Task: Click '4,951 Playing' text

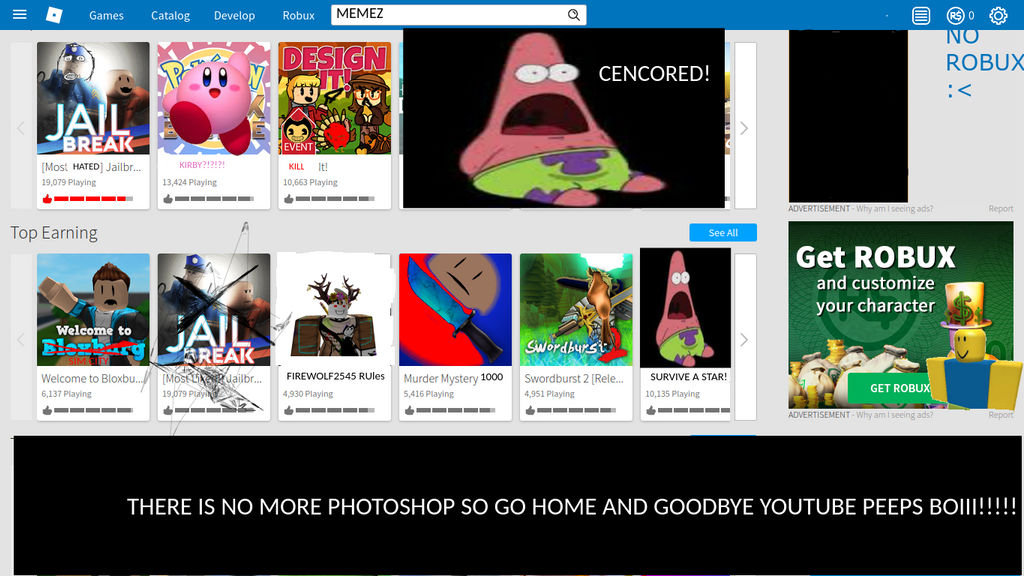Action: (549, 394)
